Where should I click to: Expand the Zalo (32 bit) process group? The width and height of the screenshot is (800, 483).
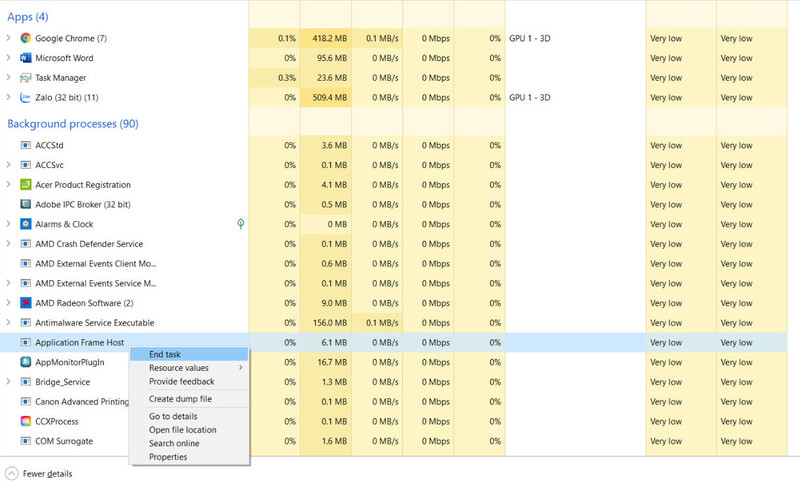pyautogui.click(x=8, y=97)
